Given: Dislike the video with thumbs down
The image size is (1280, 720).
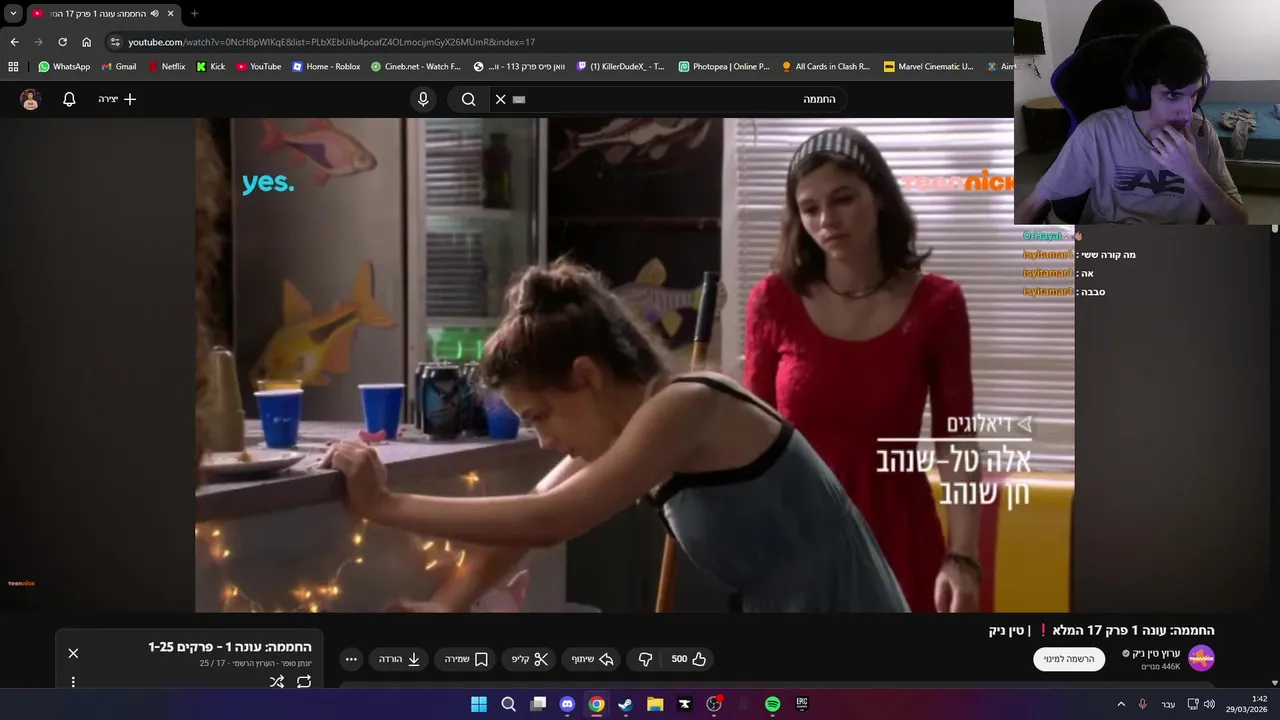Looking at the screenshot, I should pos(645,659).
